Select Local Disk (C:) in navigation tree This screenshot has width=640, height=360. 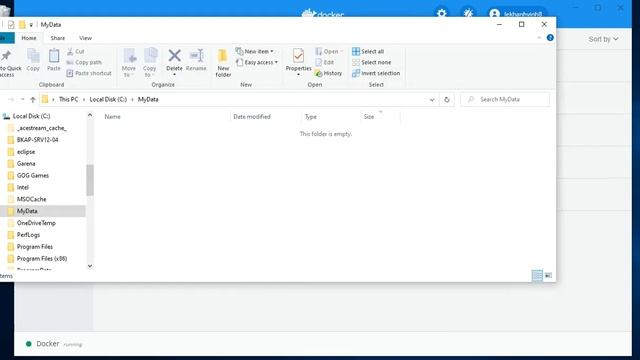[x=31, y=116]
